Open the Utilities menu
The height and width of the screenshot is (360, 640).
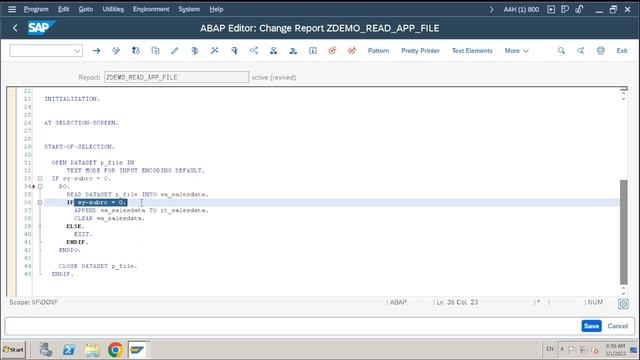coord(113,9)
